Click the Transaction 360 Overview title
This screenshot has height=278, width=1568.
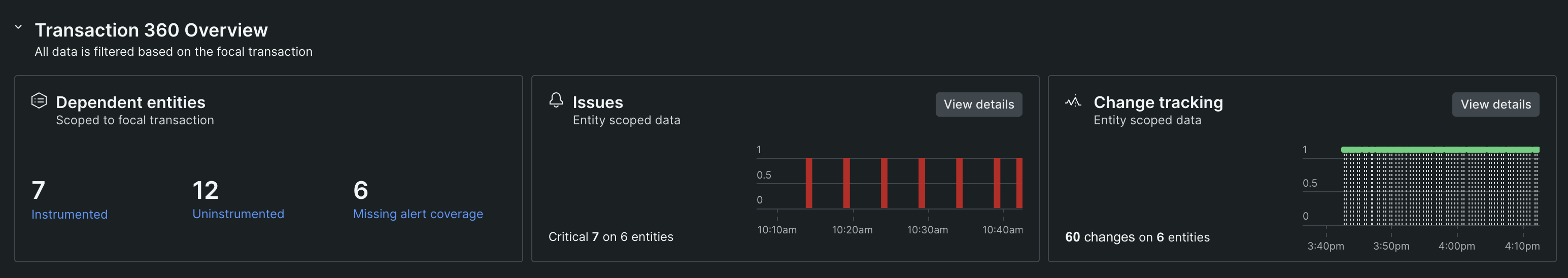151,30
